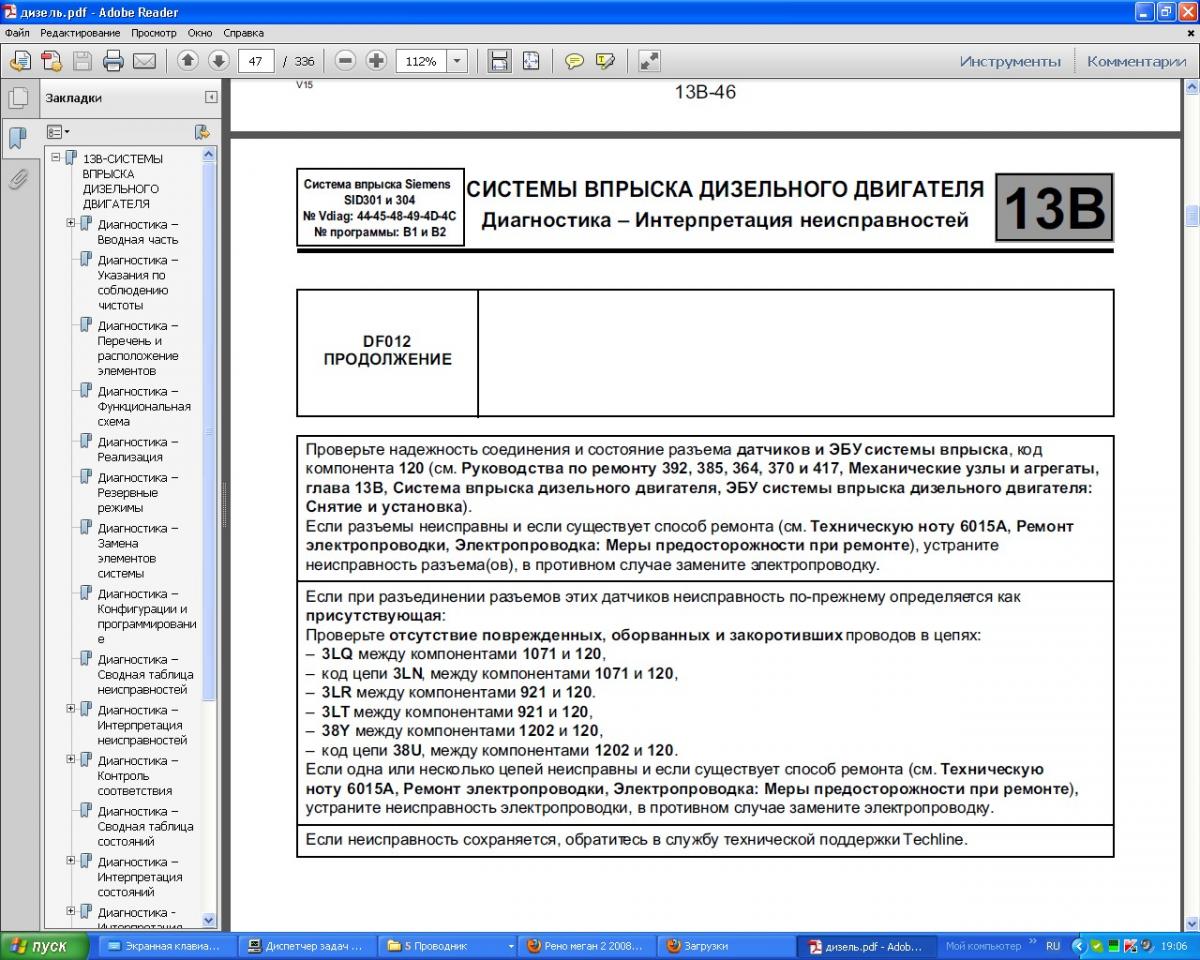Select bookmark Резервные режимы

138,492
